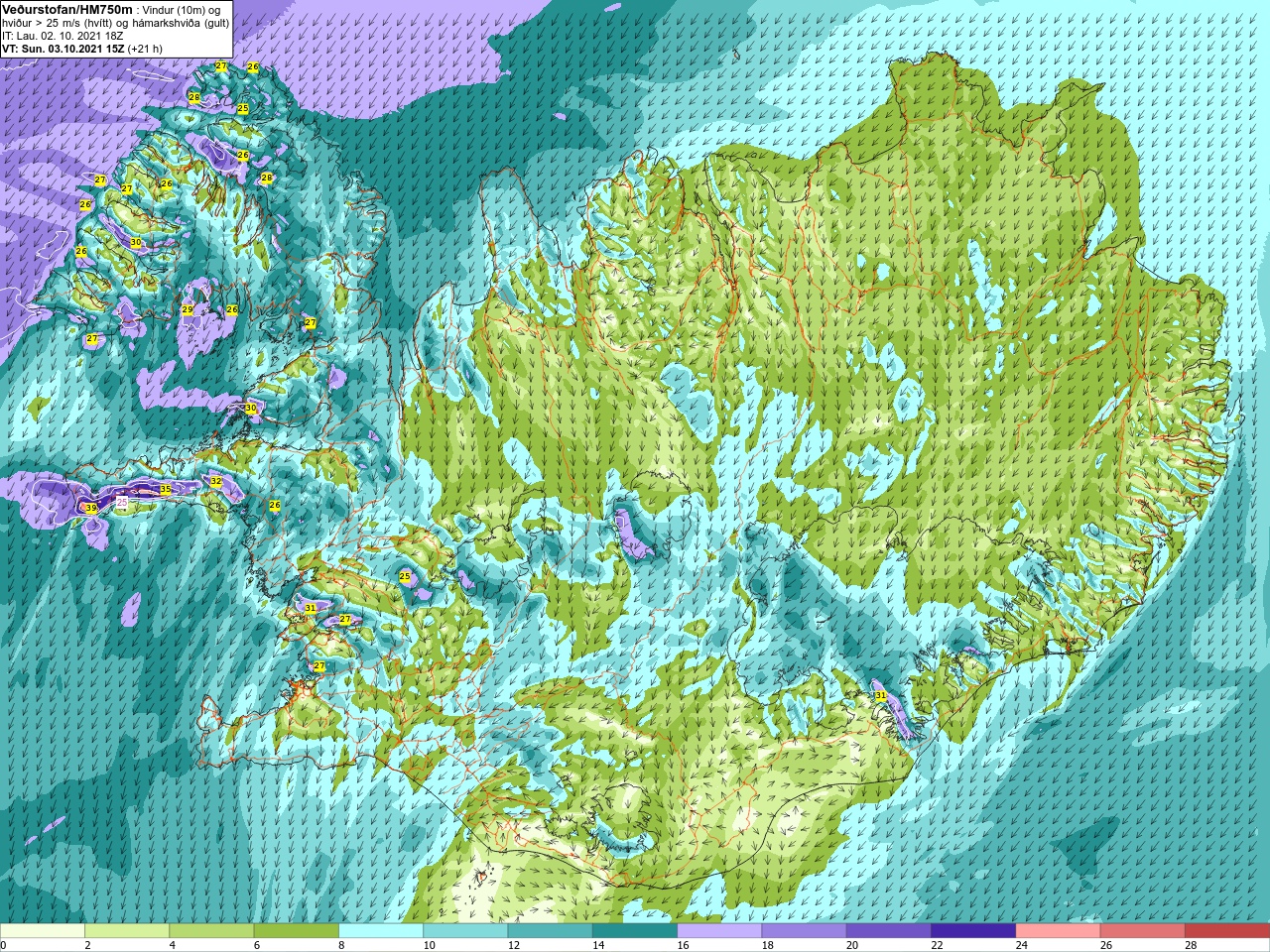Click the 'Vindur (10m) og' header text
The image size is (1270, 952).
tap(183, 10)
